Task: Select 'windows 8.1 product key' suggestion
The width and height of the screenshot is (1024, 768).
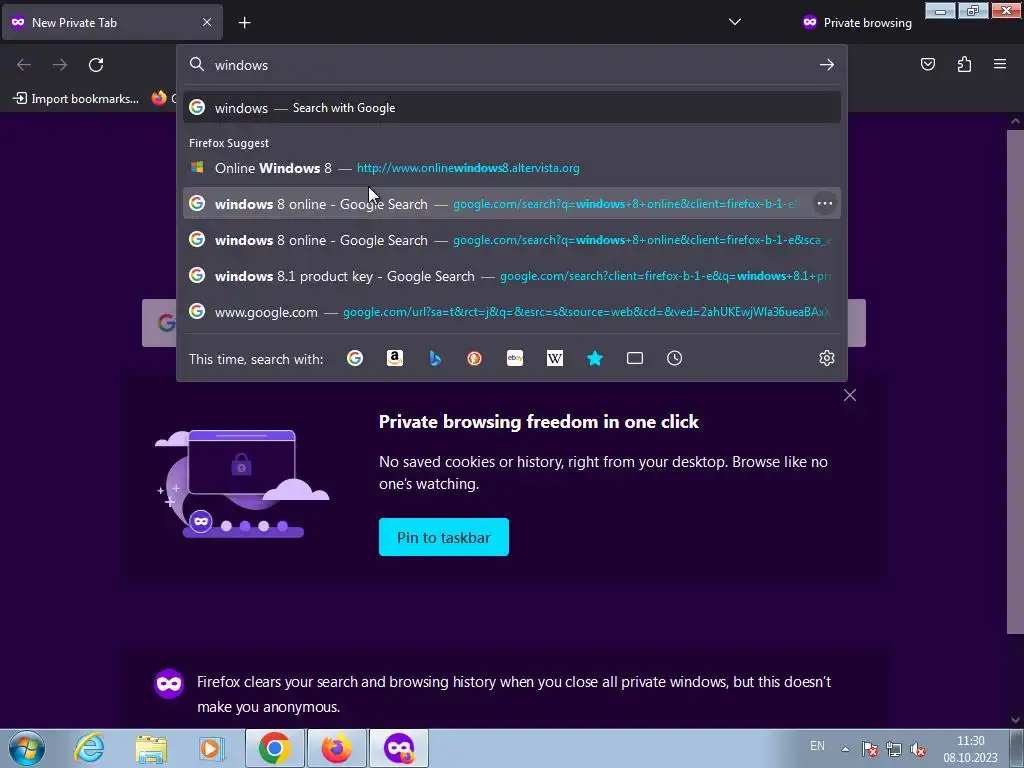Action: (512, 276)
